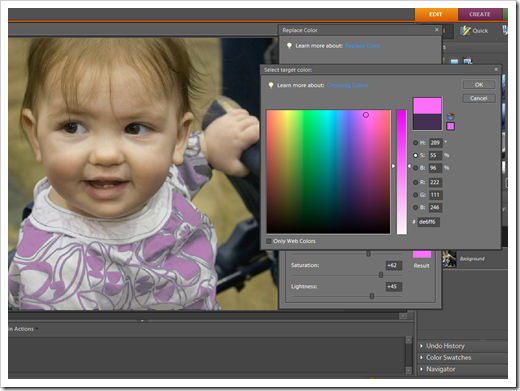
Task: Click the scroll up arrow of bottom panel
Action: (x=409, y=340)
